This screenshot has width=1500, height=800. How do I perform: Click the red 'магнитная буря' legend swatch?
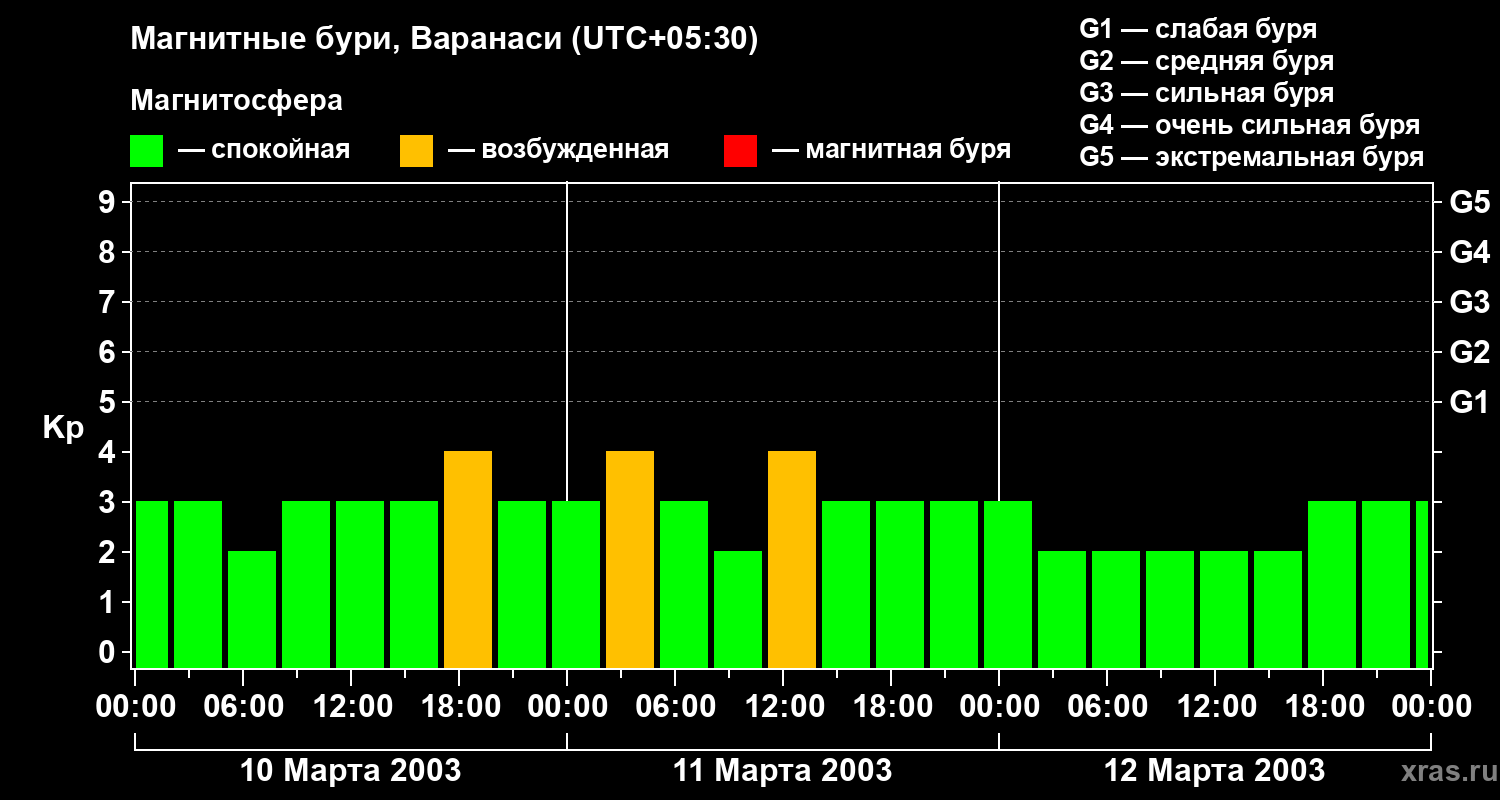tap(740, 151)
